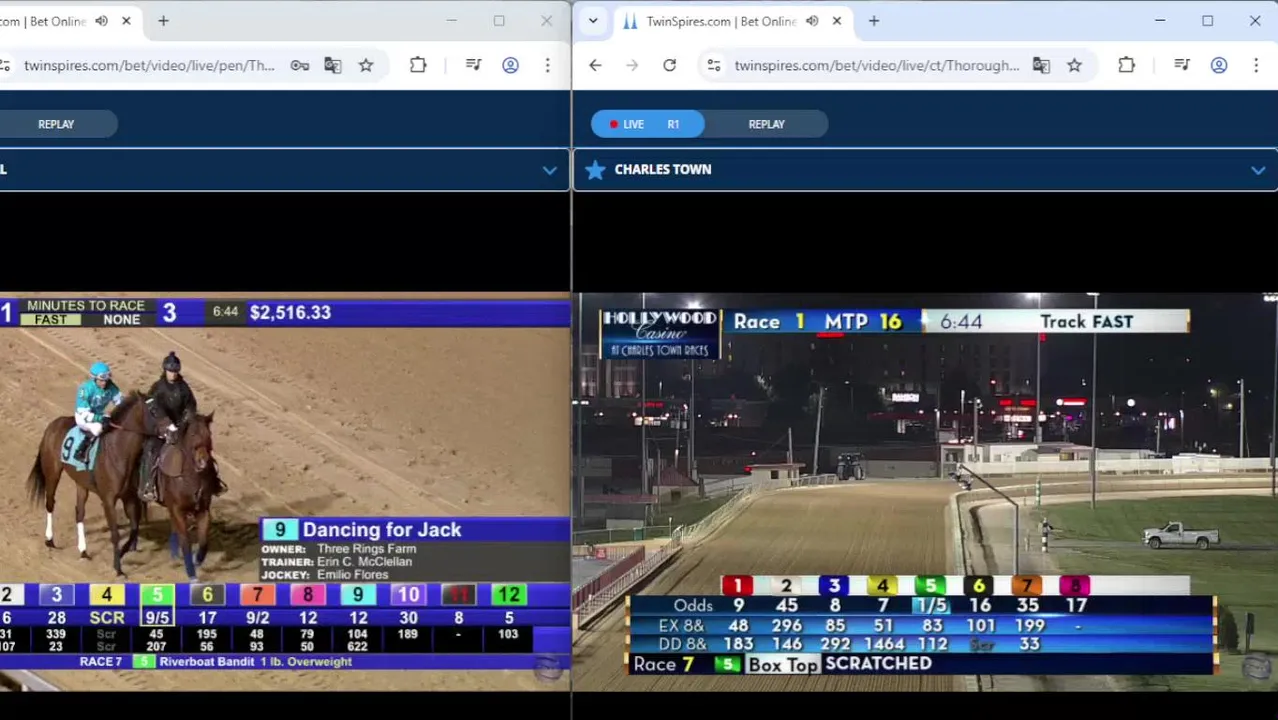
Task: Go forward in right browser window
Action: pos(632,65)
